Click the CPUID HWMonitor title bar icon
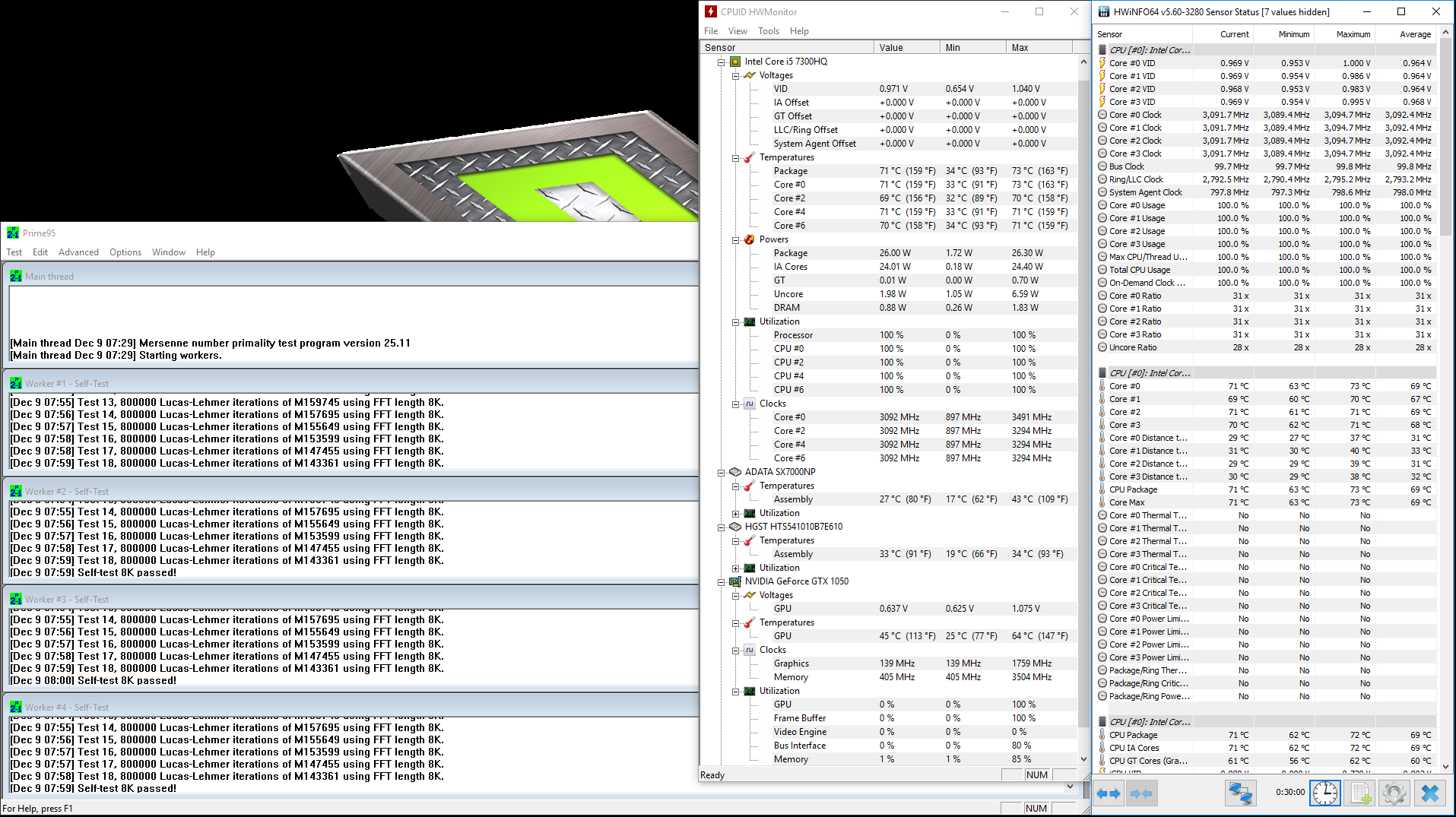This screenshot has width=1456, height=817. 711,11
